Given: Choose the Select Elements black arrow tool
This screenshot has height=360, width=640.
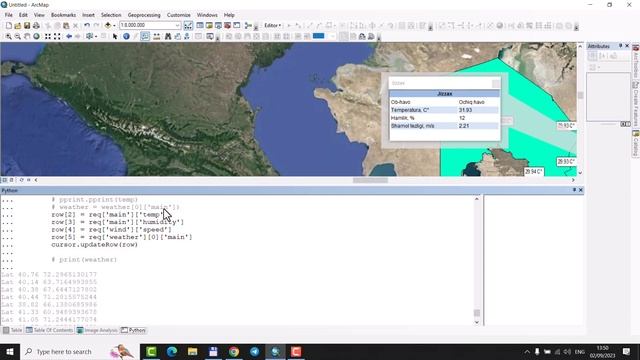Looking at the screenshot, I should click(x=115, y=37).
